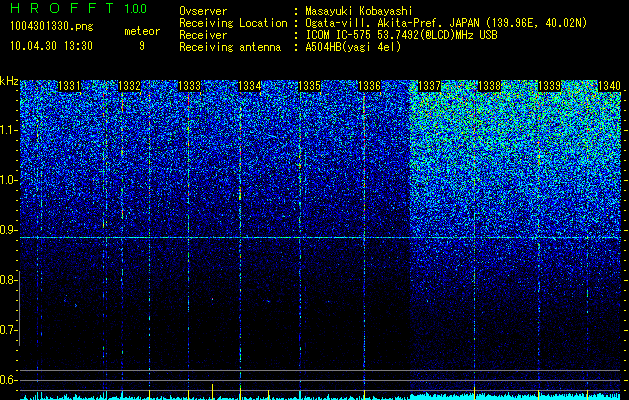The height and width of the screenshot is (400, 629).
Task: Click the 1334 time marker
Action: [x=250, y=86]
